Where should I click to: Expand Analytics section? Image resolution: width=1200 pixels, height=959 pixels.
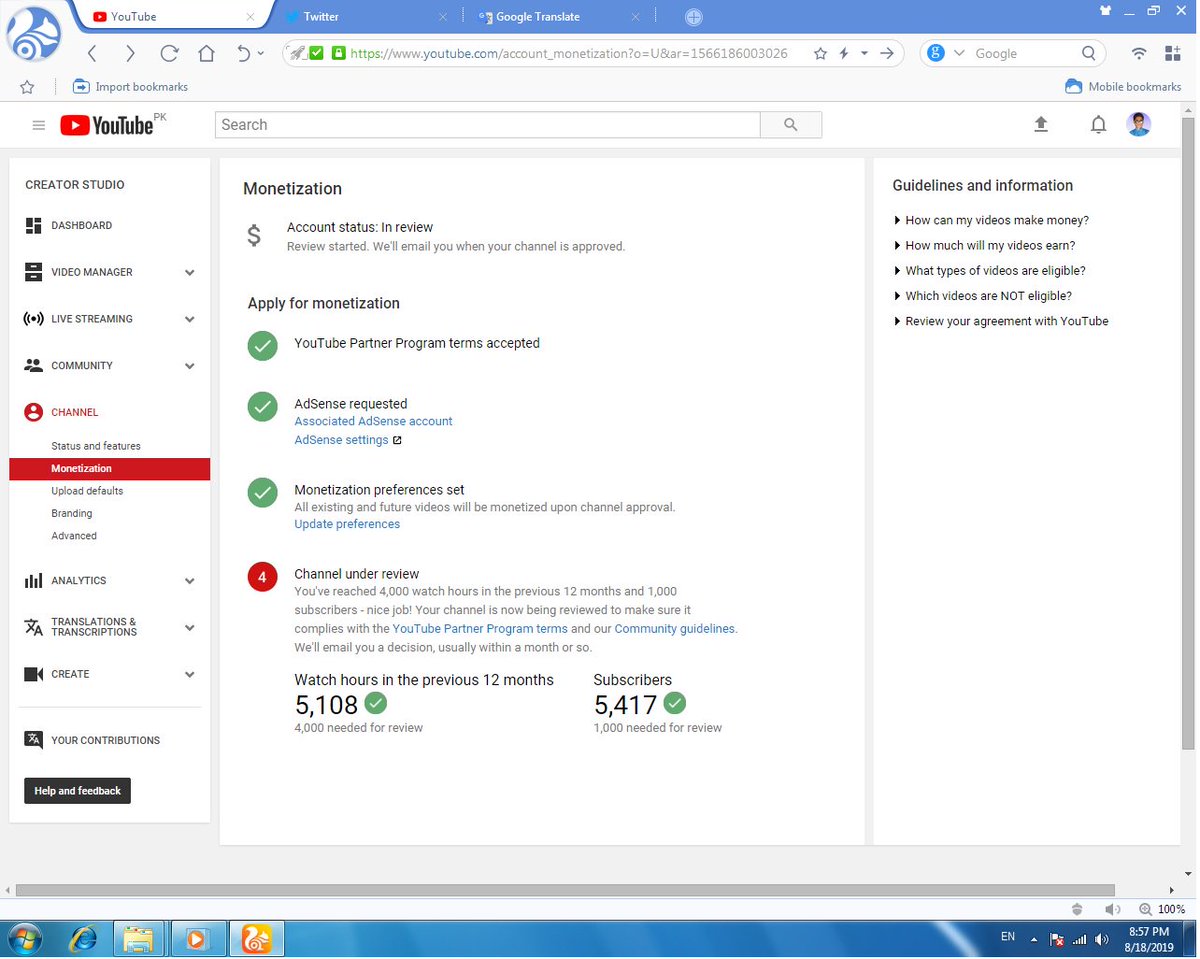coord(190,581)
